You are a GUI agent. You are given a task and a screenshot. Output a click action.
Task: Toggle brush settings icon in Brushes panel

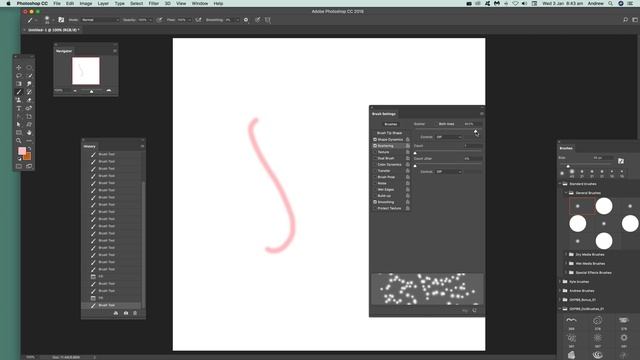(621, 161)
